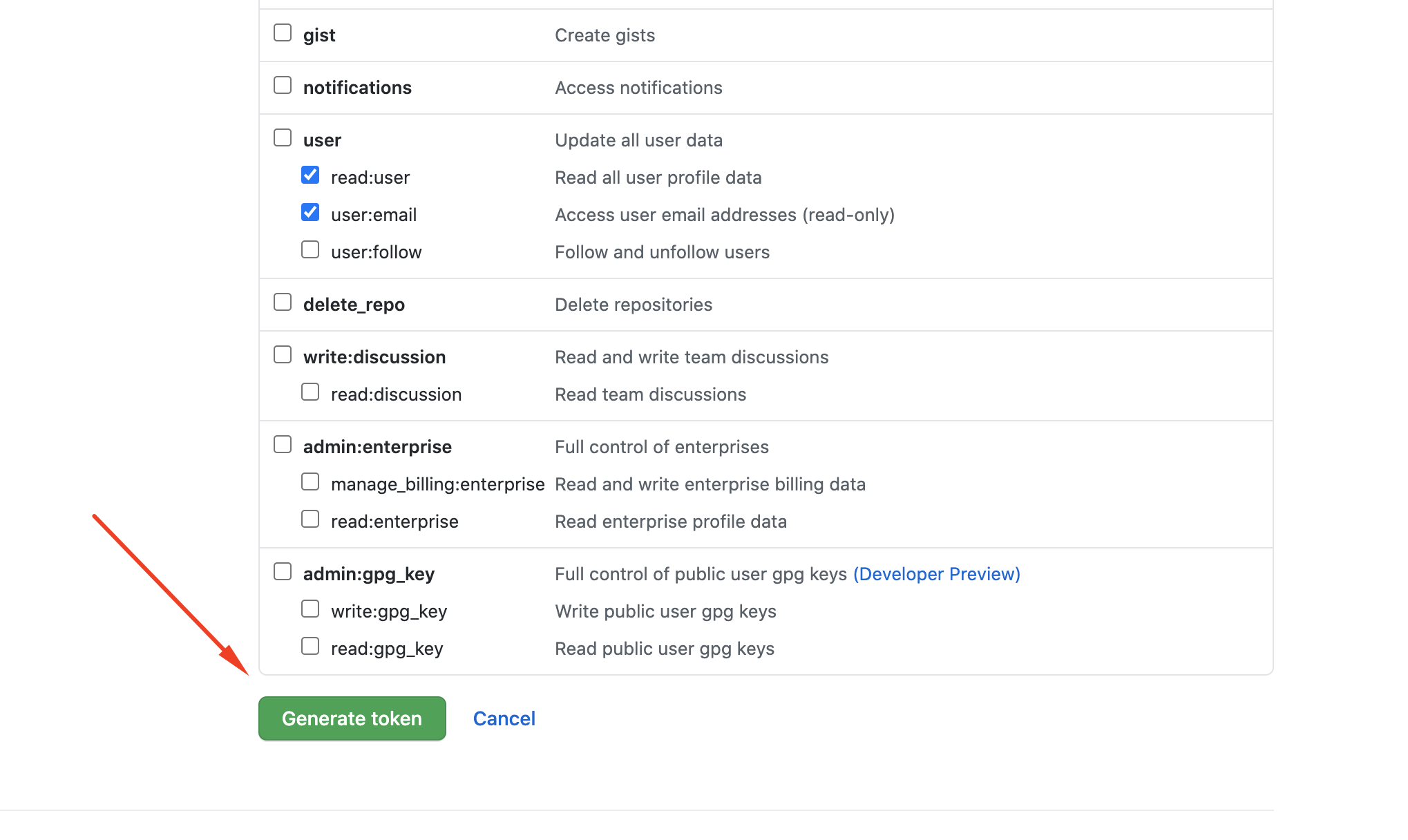Enable the write:discussion scope
The image size is (1408, 840).
coord(283,354)
